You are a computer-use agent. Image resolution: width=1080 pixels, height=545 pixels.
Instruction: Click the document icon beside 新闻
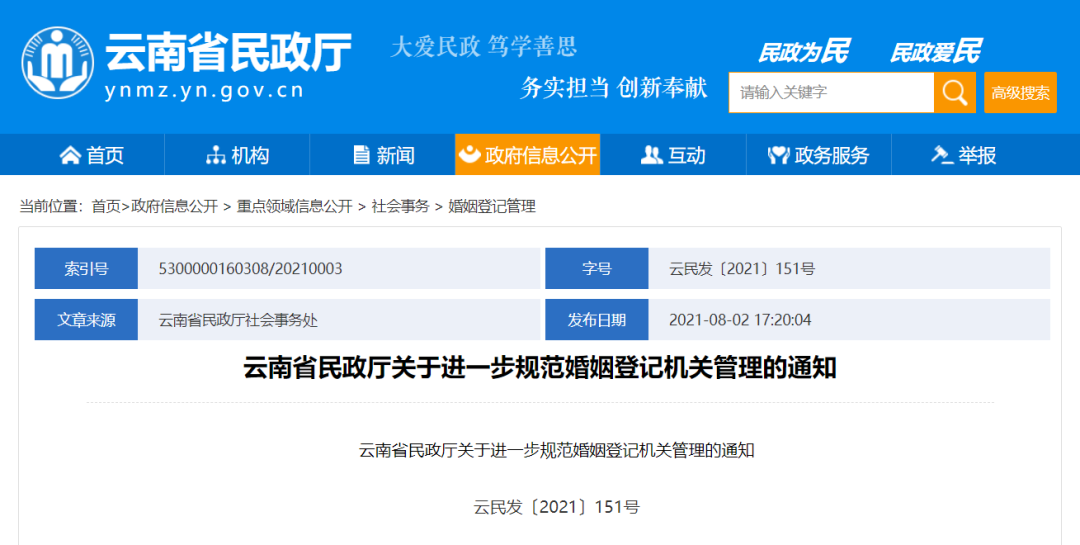click(x=361, y=155)
